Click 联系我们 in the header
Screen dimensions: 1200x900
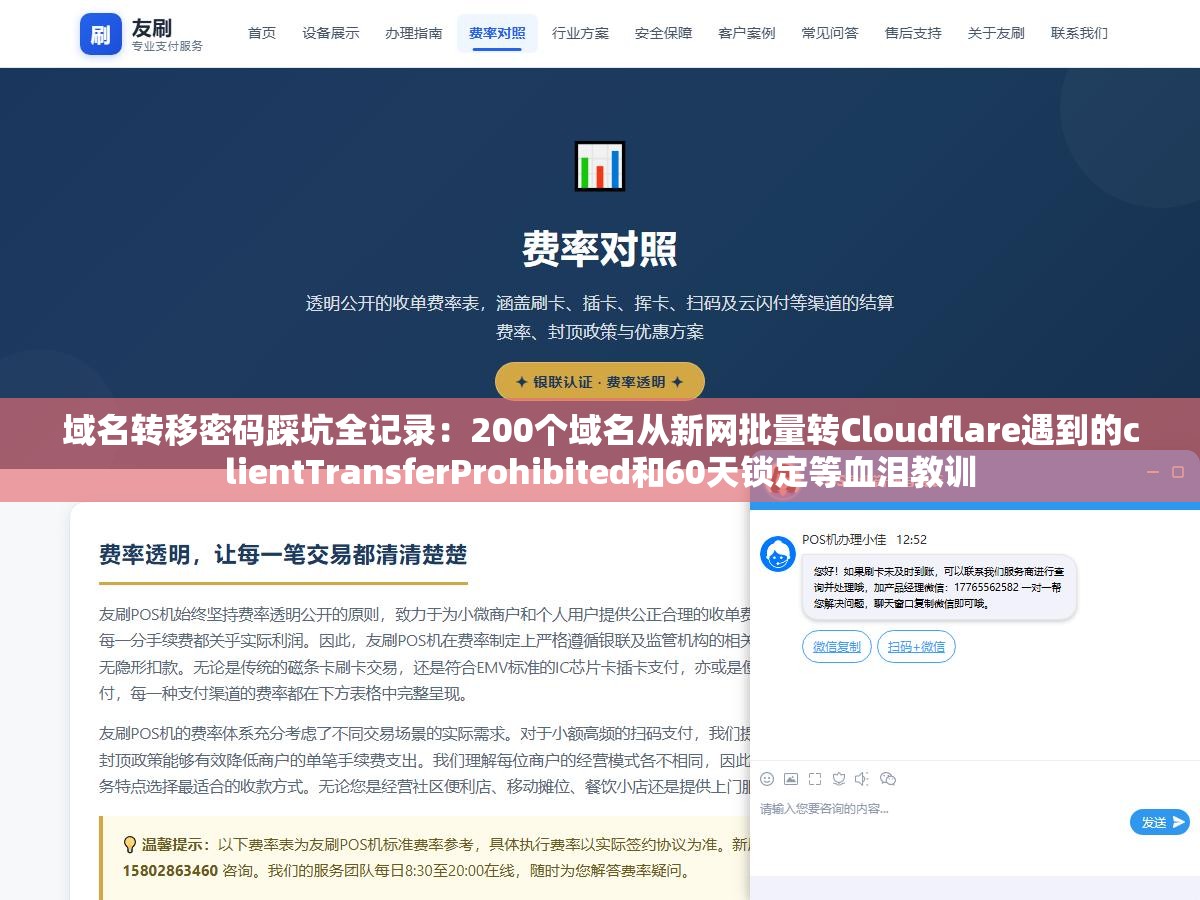1079,33
